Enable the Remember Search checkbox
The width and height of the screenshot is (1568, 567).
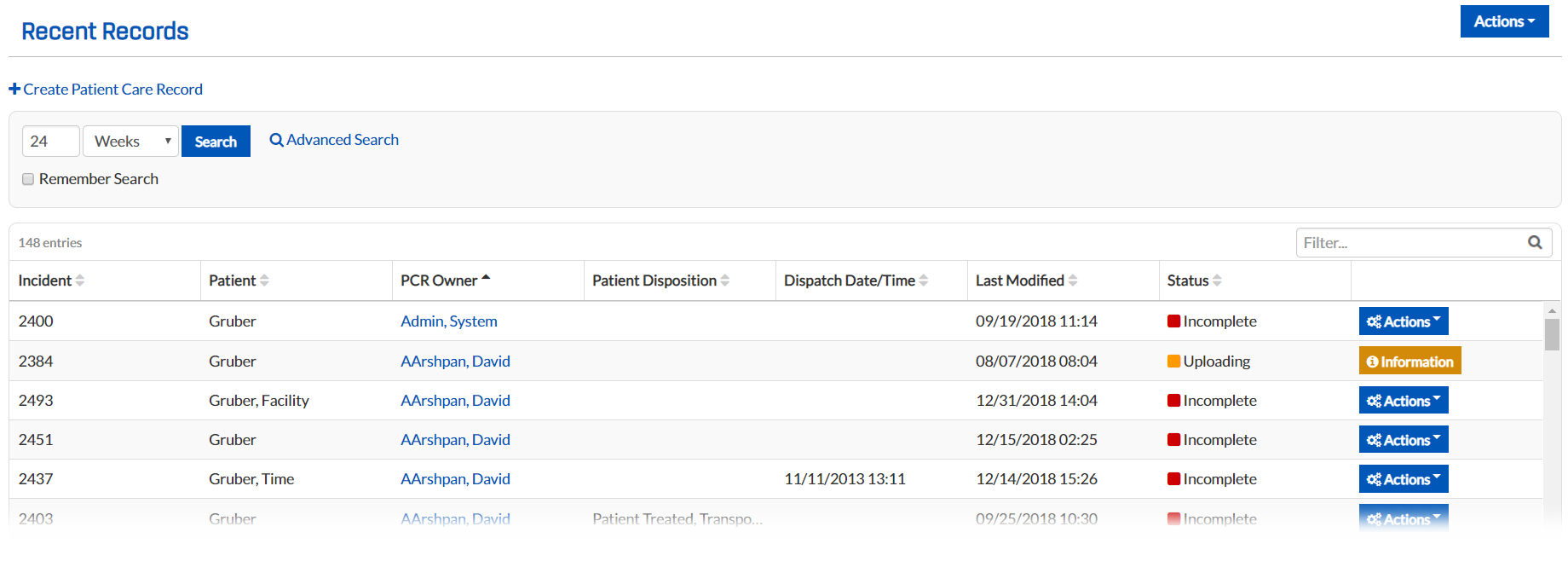[x=28, y=179]
